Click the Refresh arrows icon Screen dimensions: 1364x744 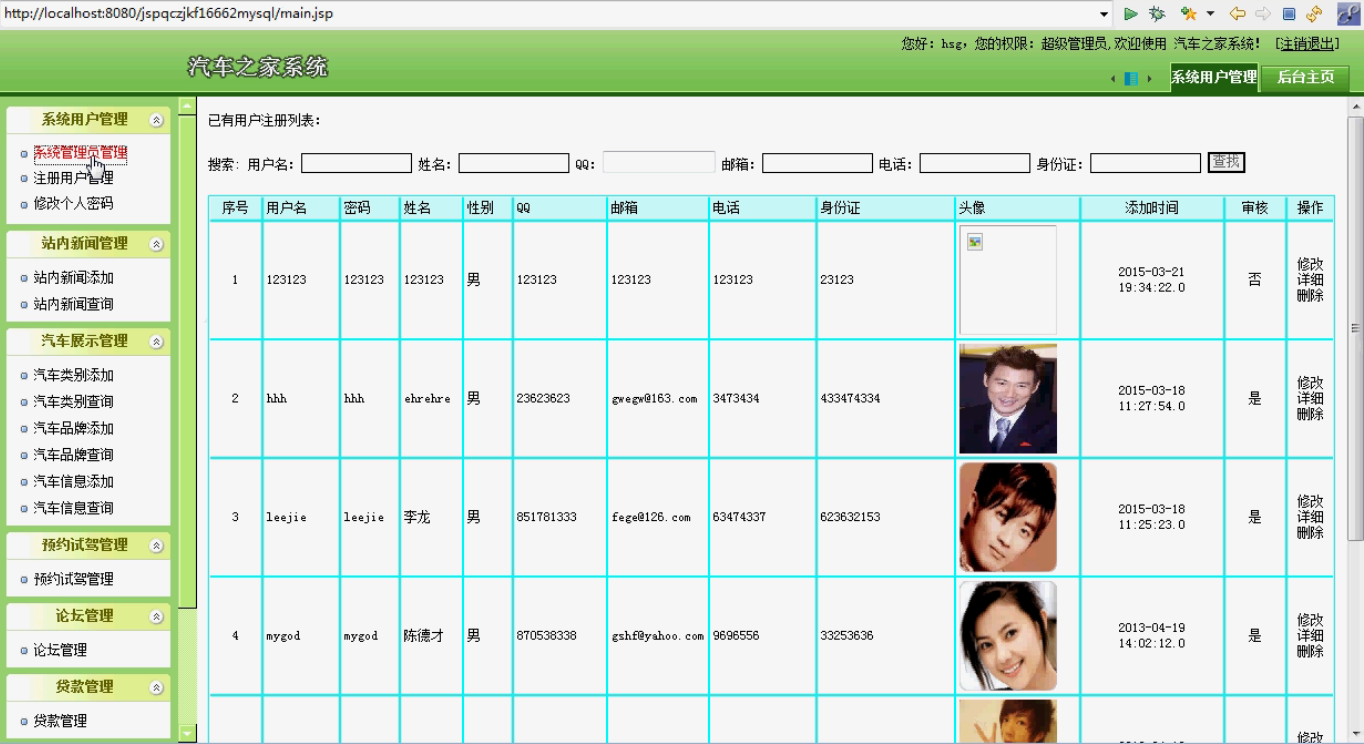pyautogui.click(x=1314, y=14)
